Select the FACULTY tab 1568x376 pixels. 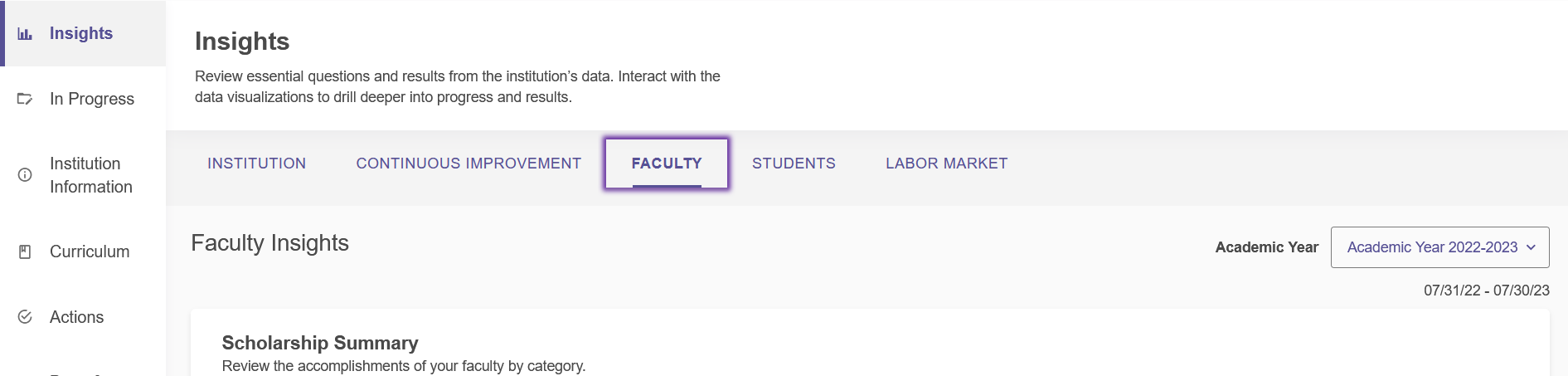pos(667,164)
